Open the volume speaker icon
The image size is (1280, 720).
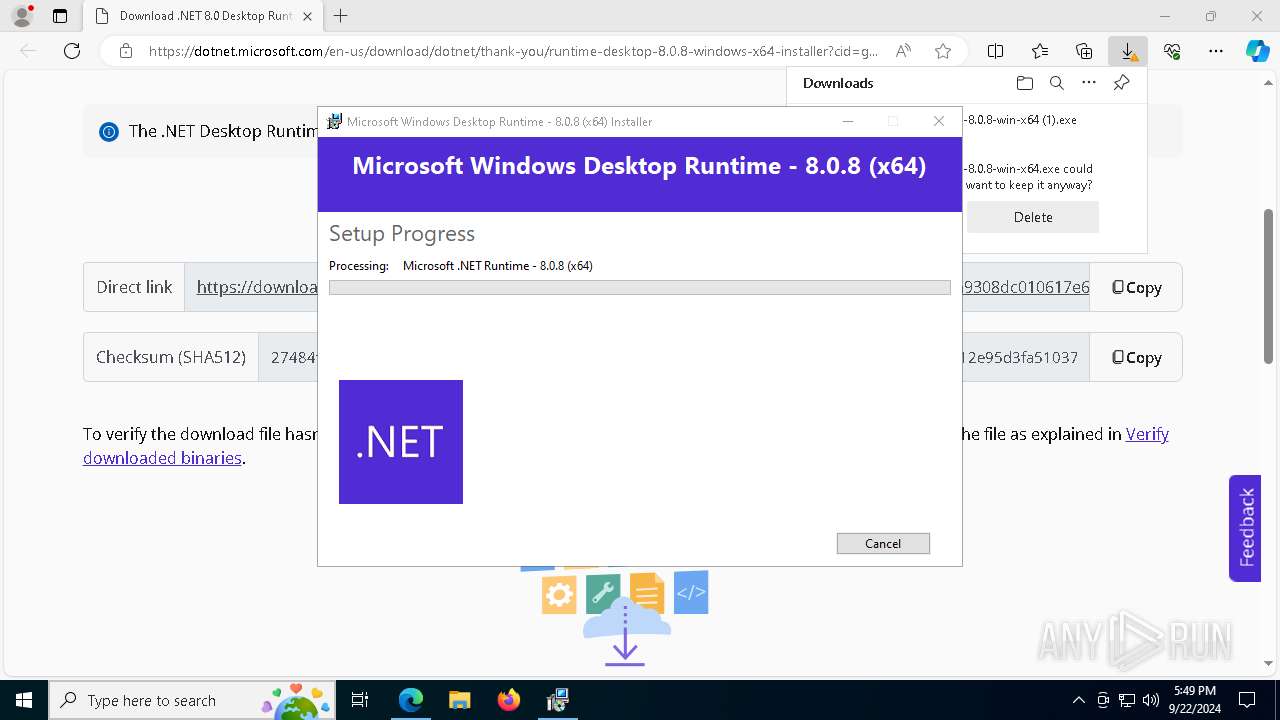[x=1151, y=700]
